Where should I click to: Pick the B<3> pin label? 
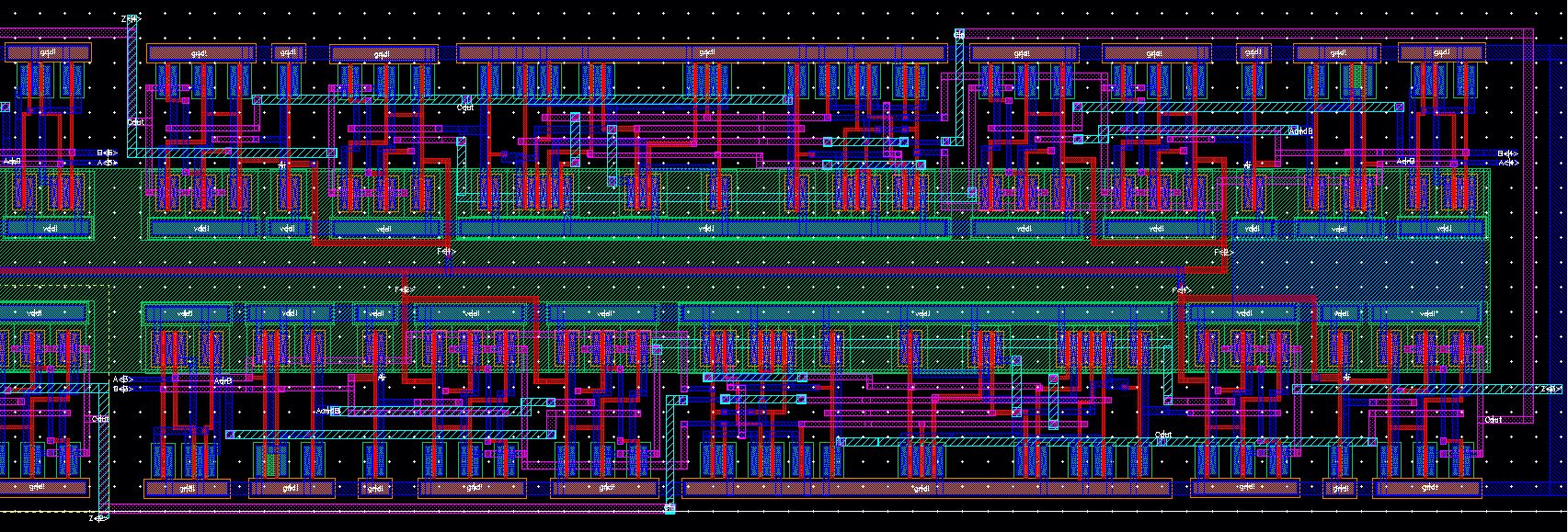123,389
